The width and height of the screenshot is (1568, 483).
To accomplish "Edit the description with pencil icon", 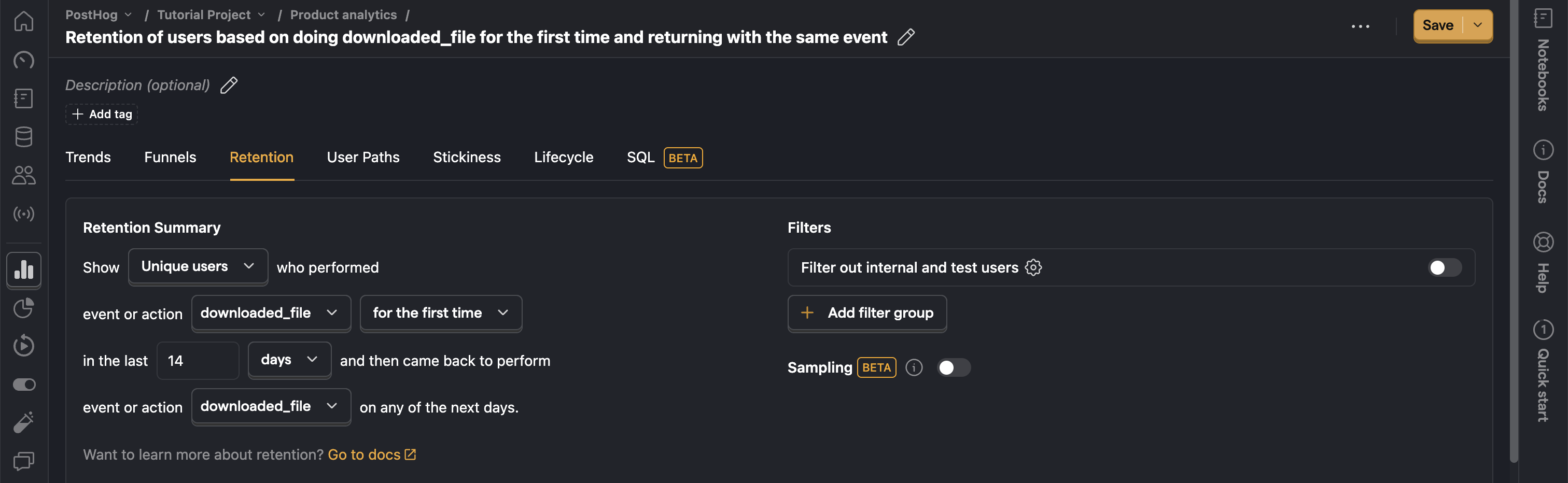I will [229, 85].
